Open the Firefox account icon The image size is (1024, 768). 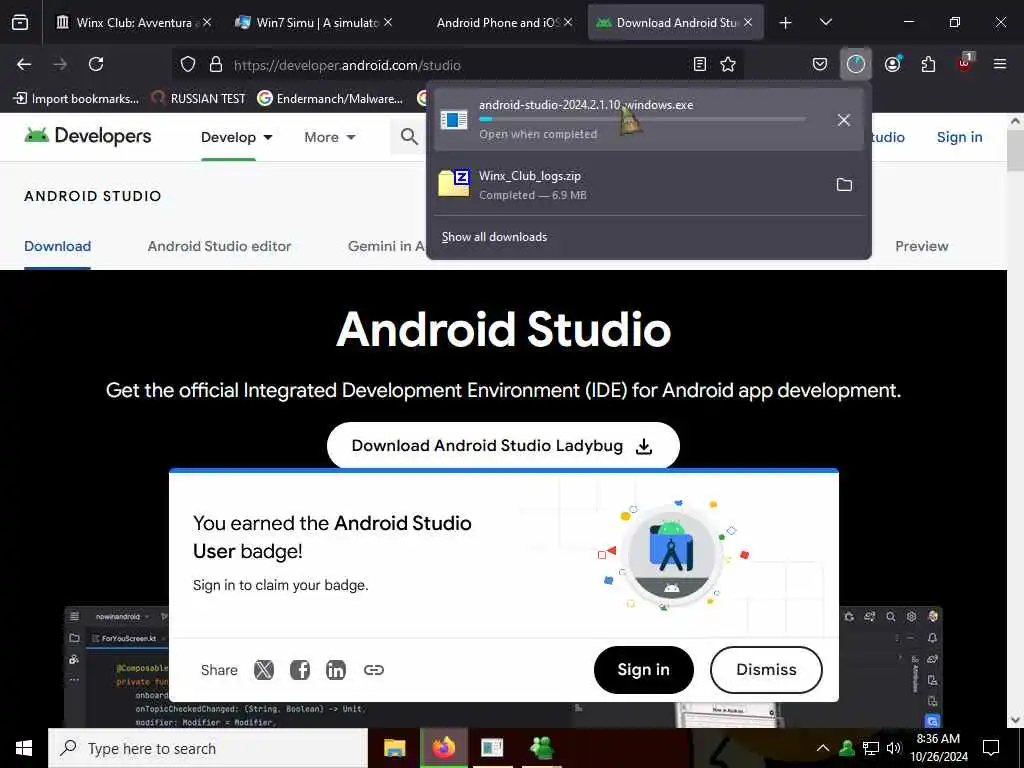[892, 64]
